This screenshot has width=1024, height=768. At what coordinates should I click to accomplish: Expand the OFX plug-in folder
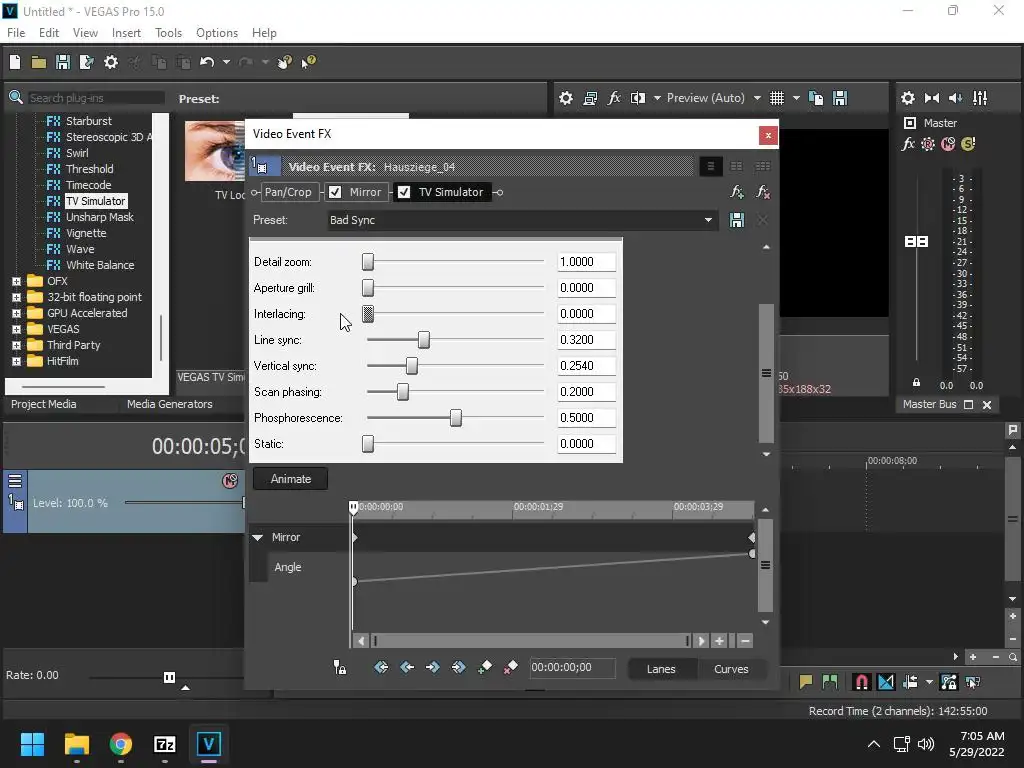pos(16,281)
